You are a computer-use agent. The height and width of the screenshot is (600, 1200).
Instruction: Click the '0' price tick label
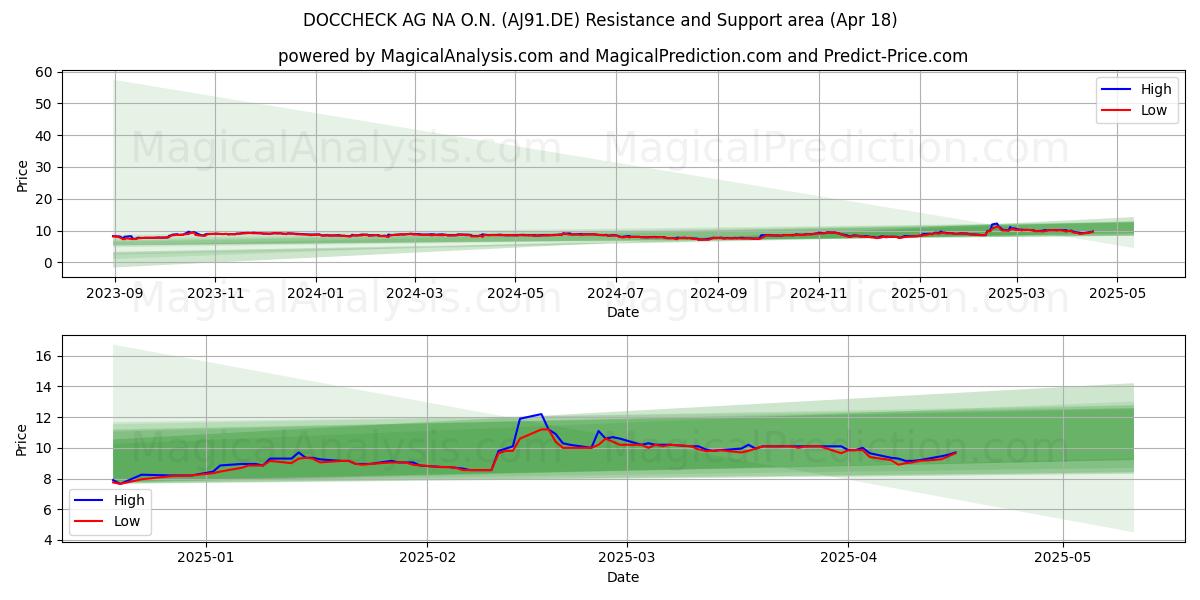click(x=48, y=263)
